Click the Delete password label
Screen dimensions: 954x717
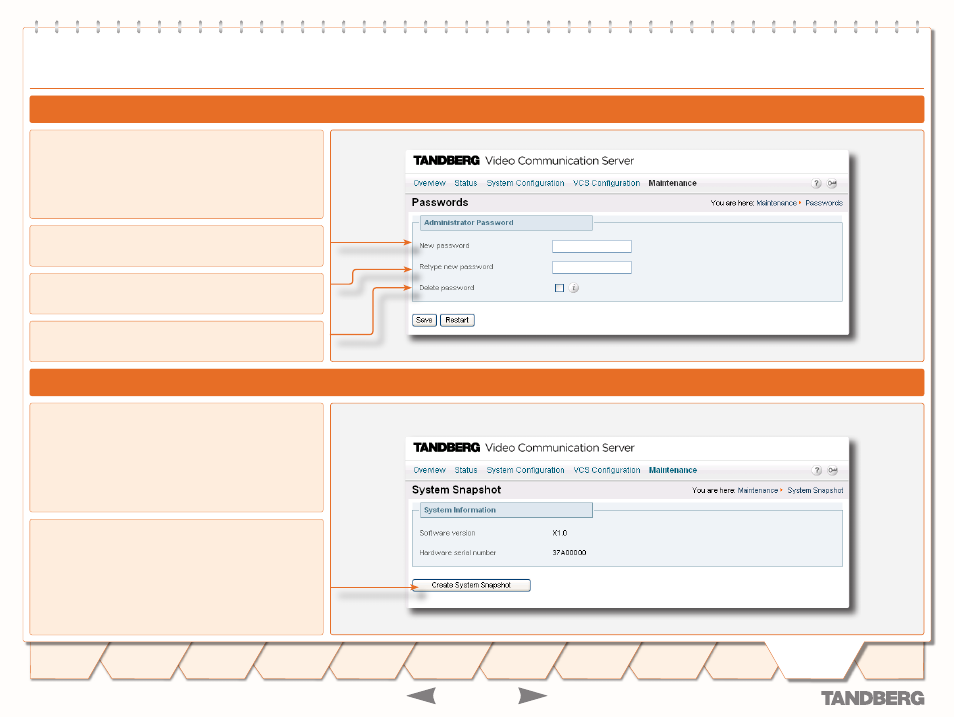[x=447, y=288]
